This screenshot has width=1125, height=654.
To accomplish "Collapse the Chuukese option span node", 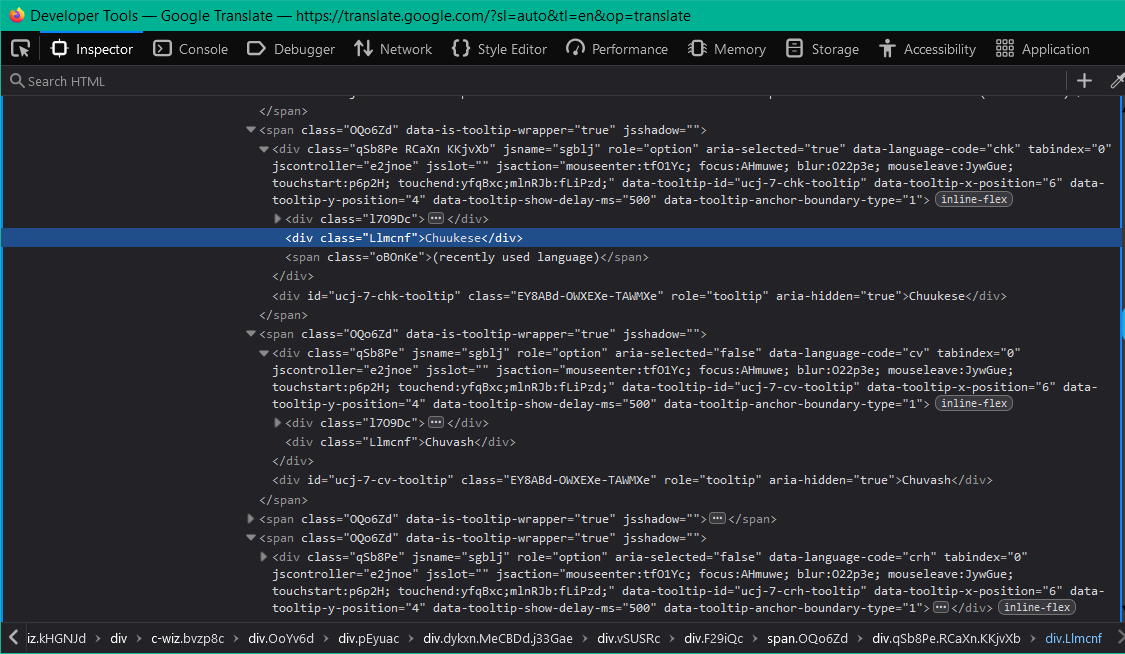I will click(x=251, y=130).
